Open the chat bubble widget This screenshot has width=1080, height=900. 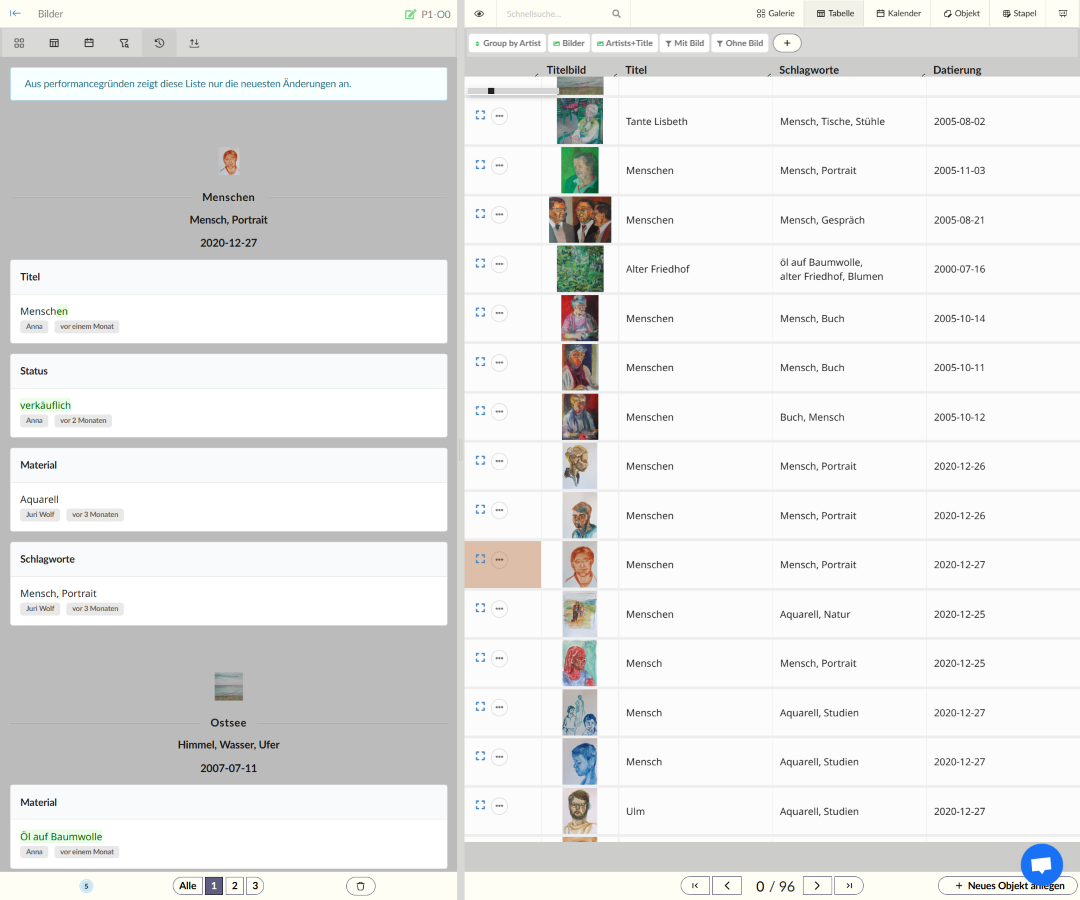(x=1041, y=865)
